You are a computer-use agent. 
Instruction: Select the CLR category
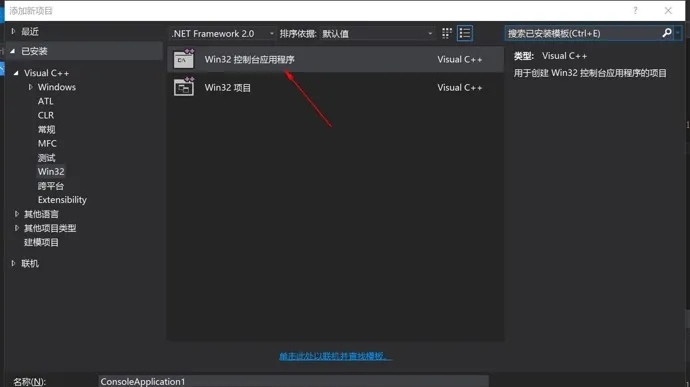click(46, 115)
